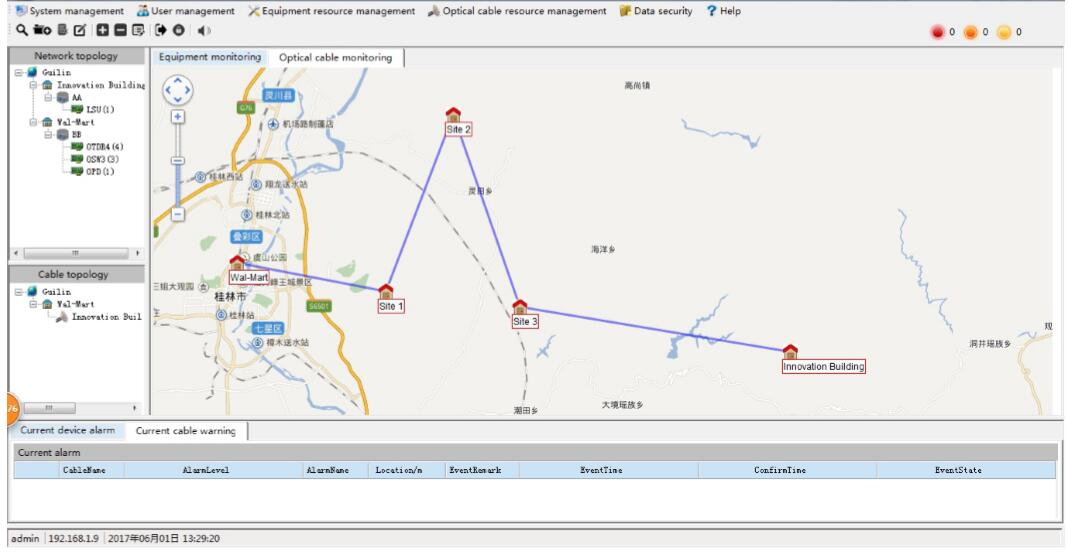Collapse the BB node under Wal-Mart
This screenshot has width=1068, height=553.
tap(47, 134)
